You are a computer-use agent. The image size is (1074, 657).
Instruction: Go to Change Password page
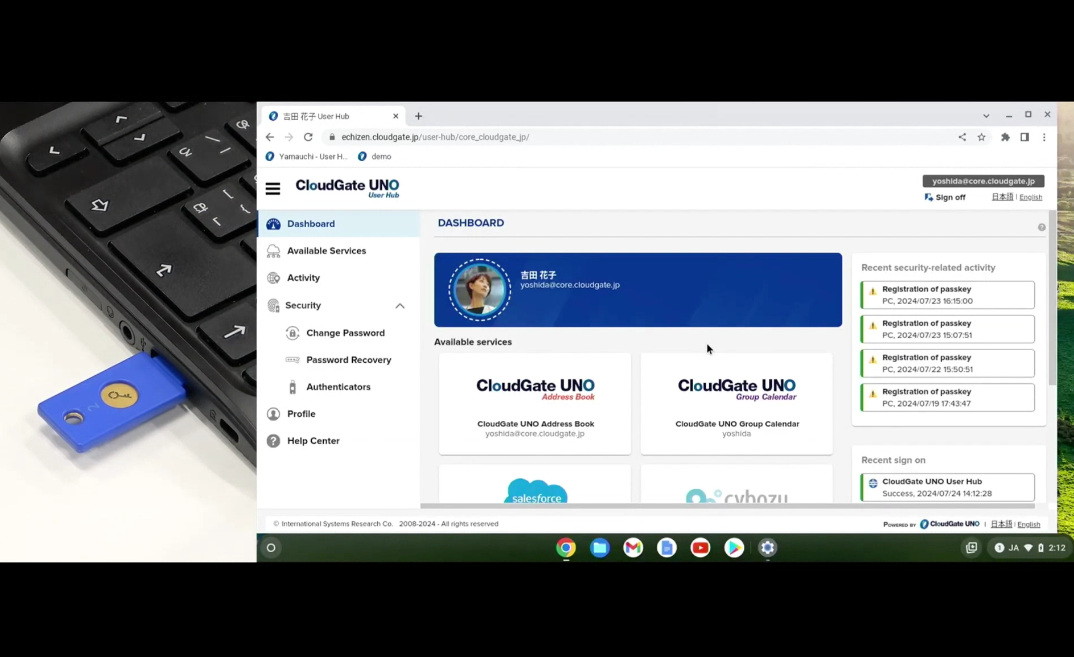pyautogui.click(x=345, y=333)
